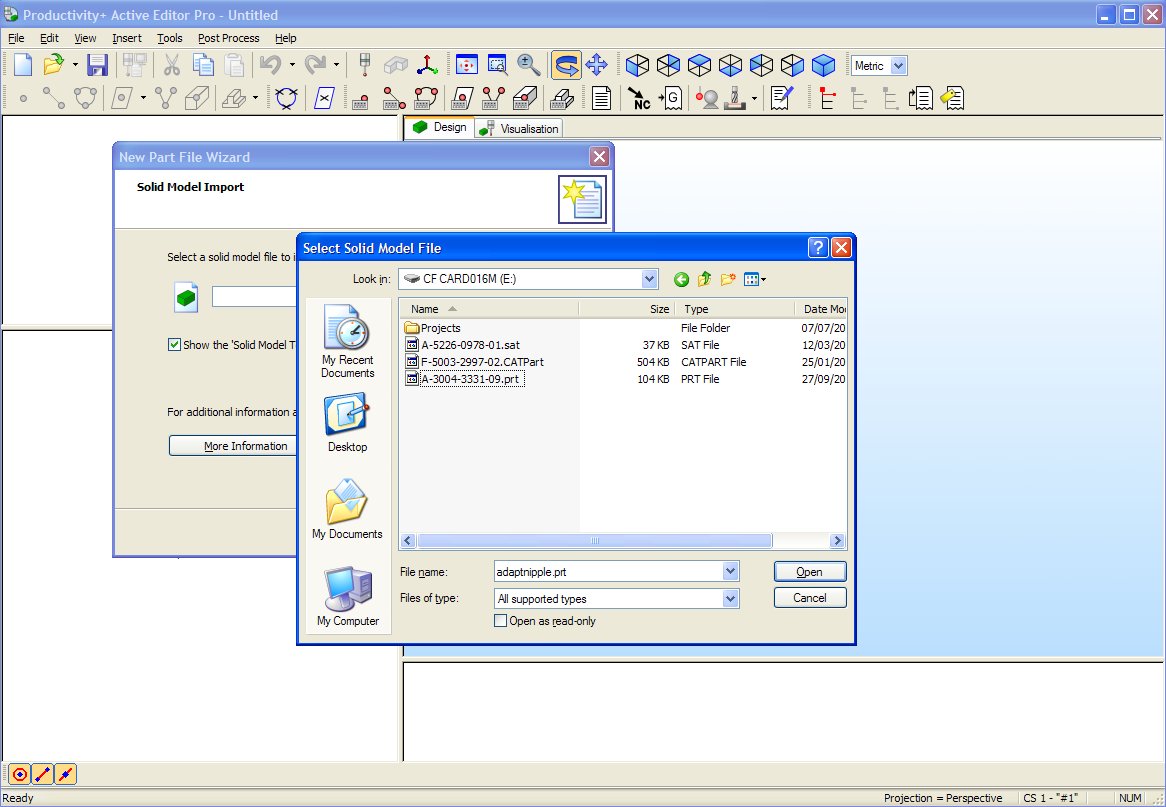Click the solid blue cube view icon
This screenshot has width=1166, height=807.
point(823,66)
